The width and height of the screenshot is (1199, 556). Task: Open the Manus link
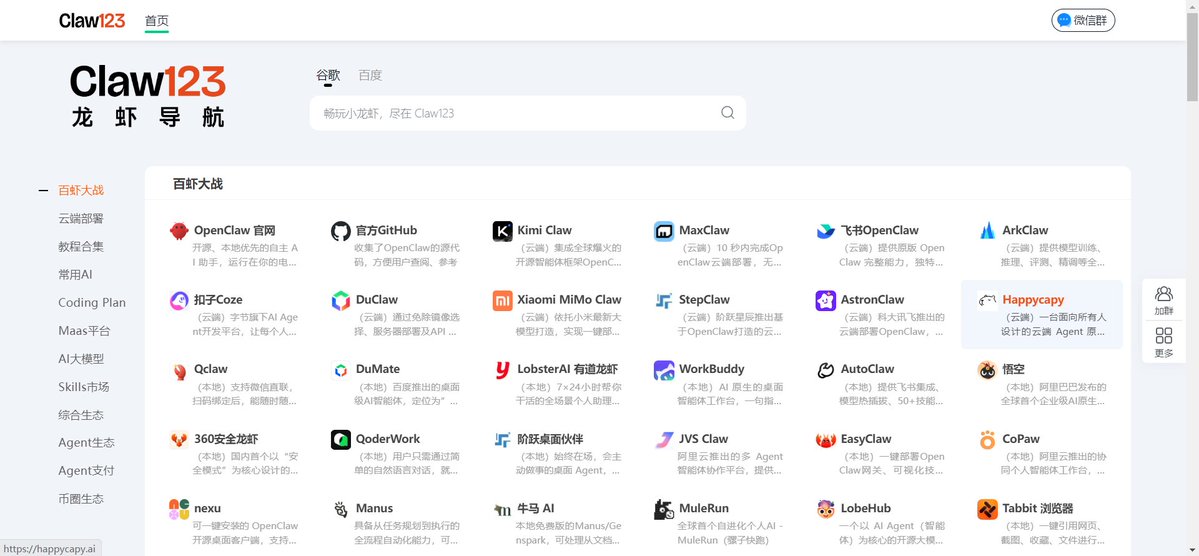374,508
